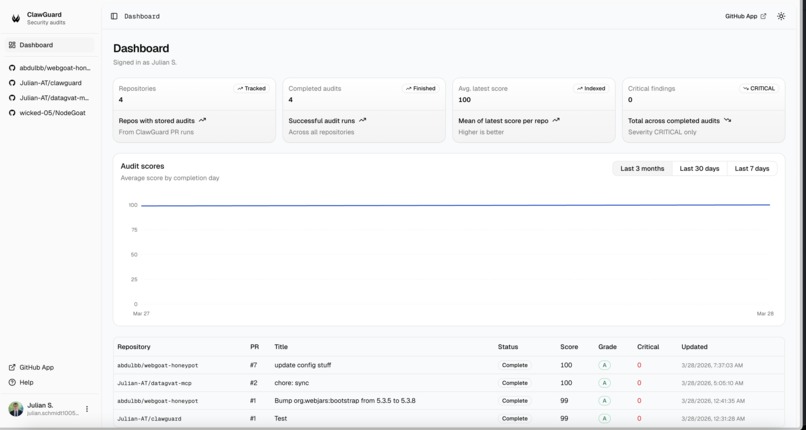Image resolution: width=806 pixels, height=430 pixels.
Task: Click trend icon after Mean of latest score
Action: [x=556, y=120]
